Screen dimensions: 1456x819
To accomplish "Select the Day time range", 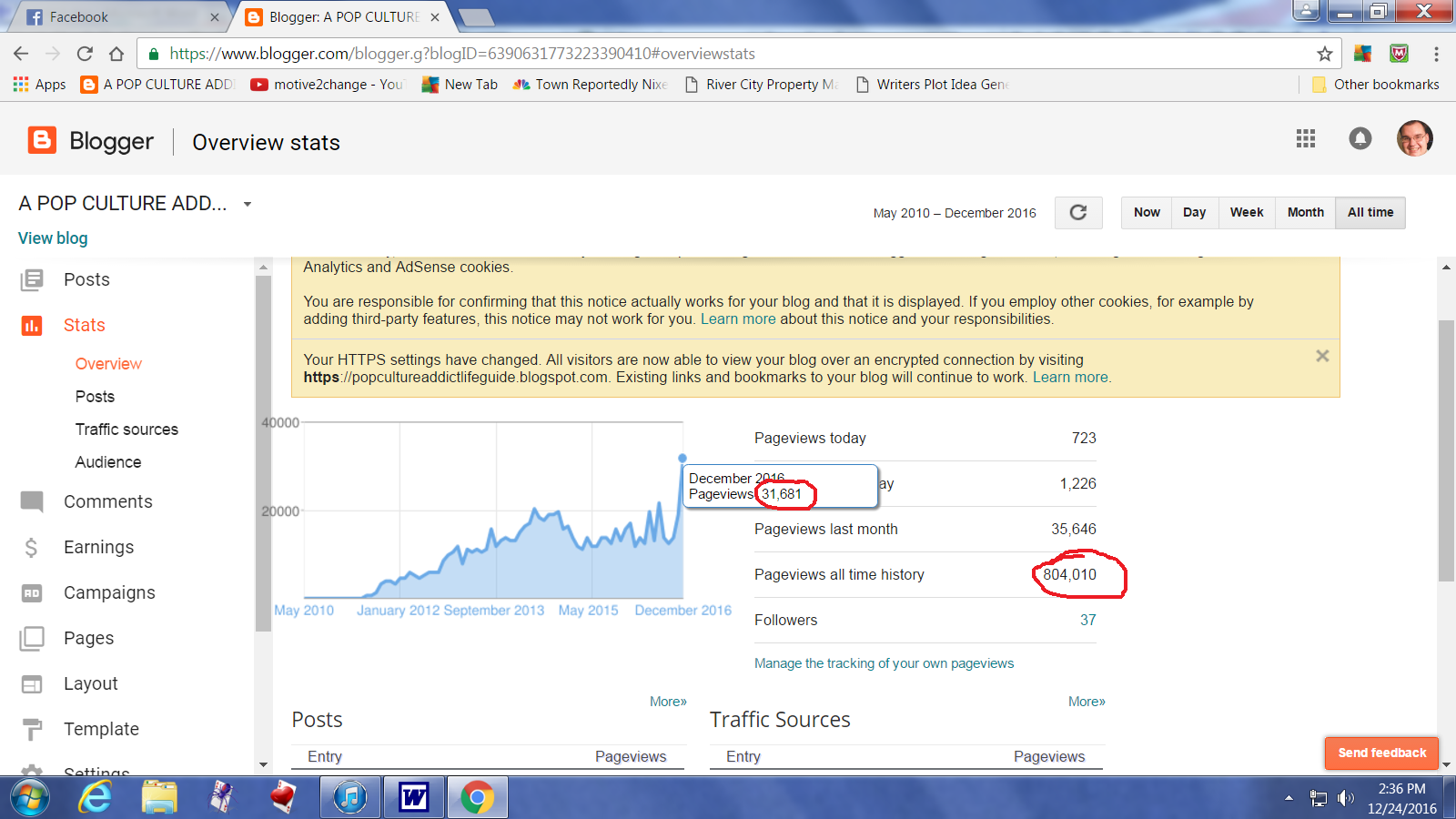I will click(1195, 212).
